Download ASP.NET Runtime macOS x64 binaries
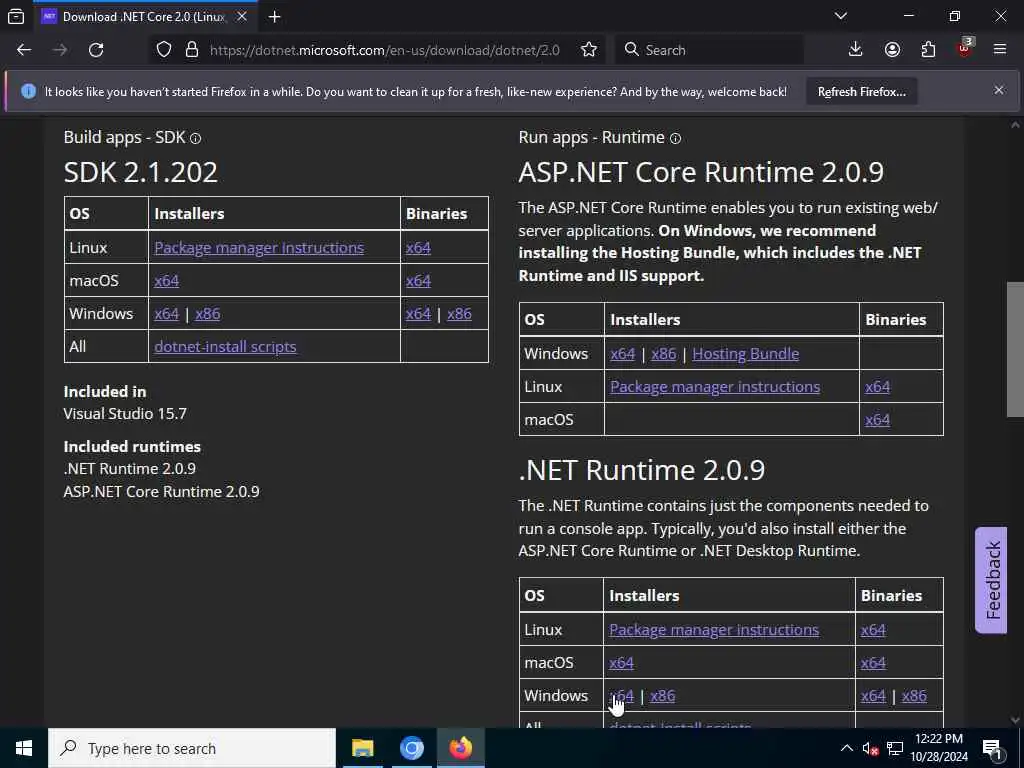This screenshot has height=768, width=1024. click(877, 420)
